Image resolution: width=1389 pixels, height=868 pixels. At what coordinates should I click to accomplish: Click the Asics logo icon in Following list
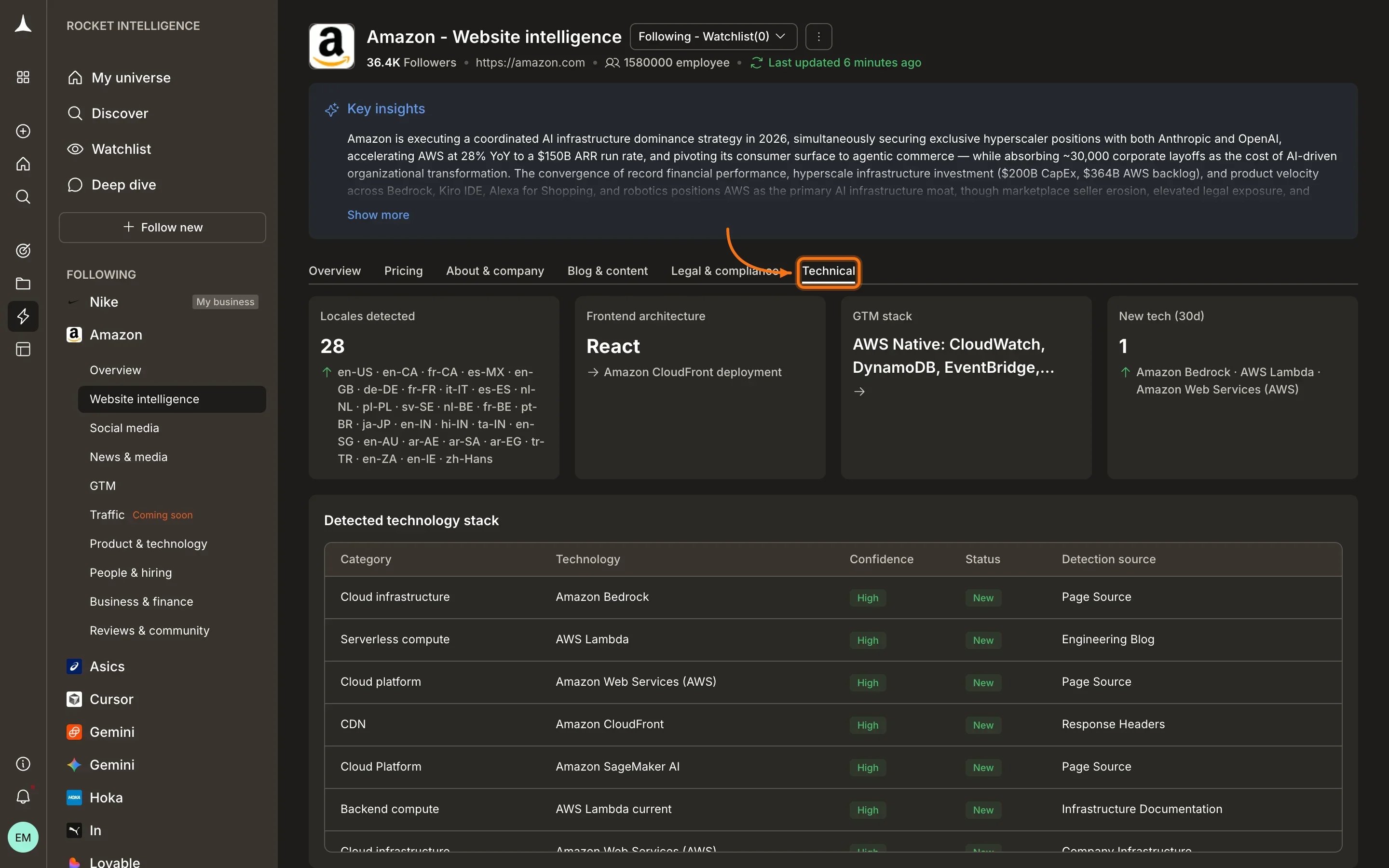pos(74,666)
